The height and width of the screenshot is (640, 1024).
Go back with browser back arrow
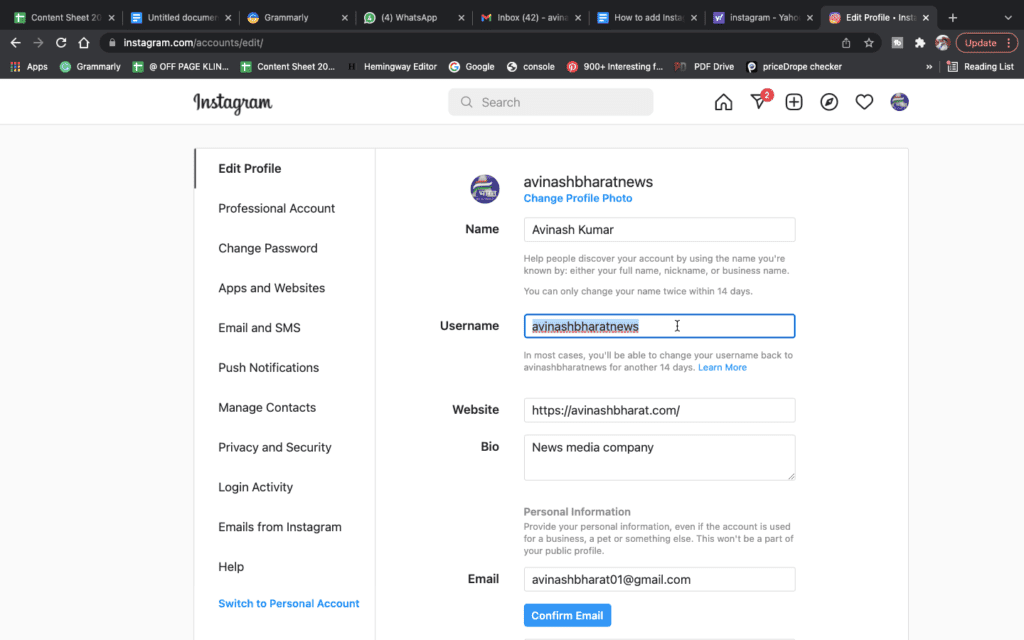16,42
